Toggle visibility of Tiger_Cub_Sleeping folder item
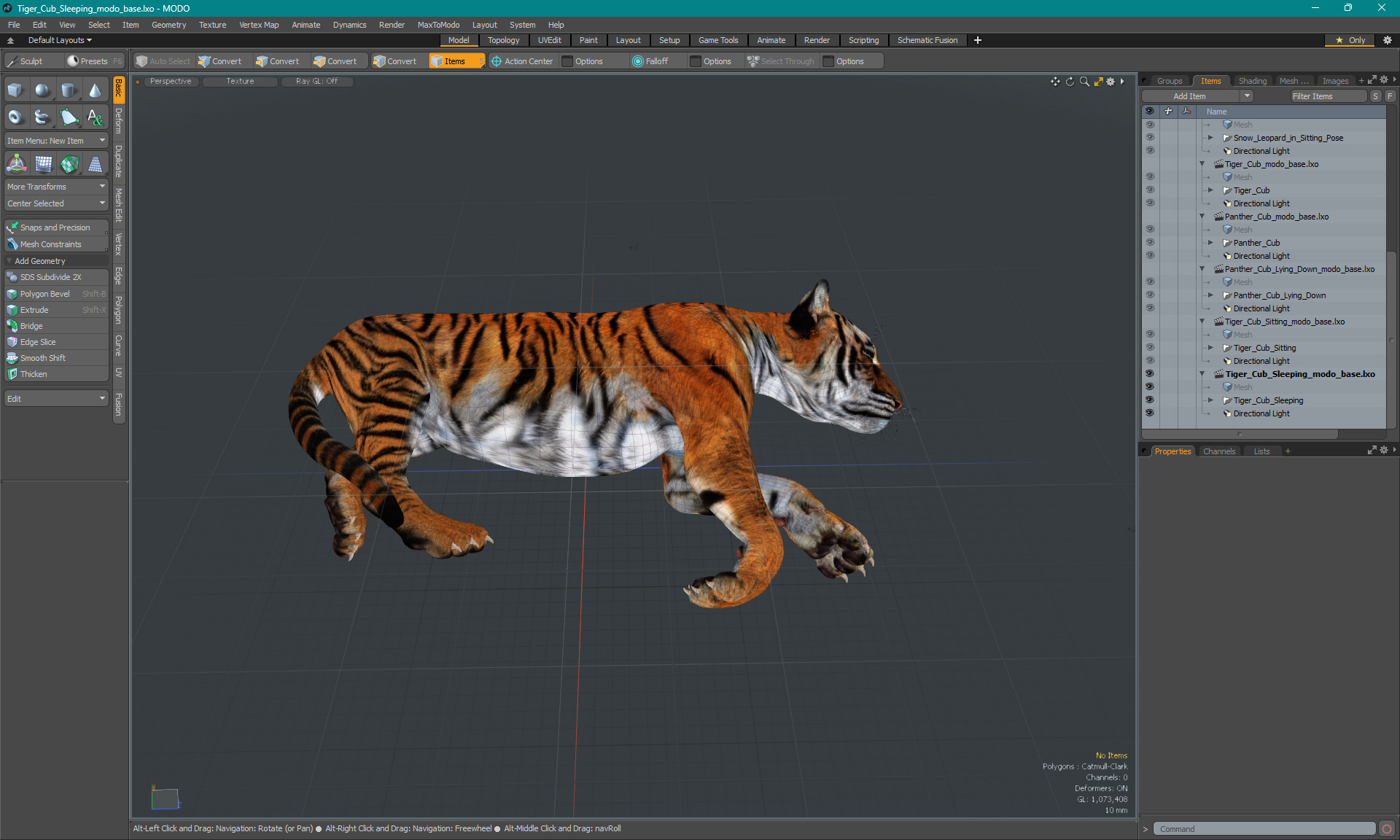Image resolution: width=1400 pixels, height=840 pixels. [1150, 400]
